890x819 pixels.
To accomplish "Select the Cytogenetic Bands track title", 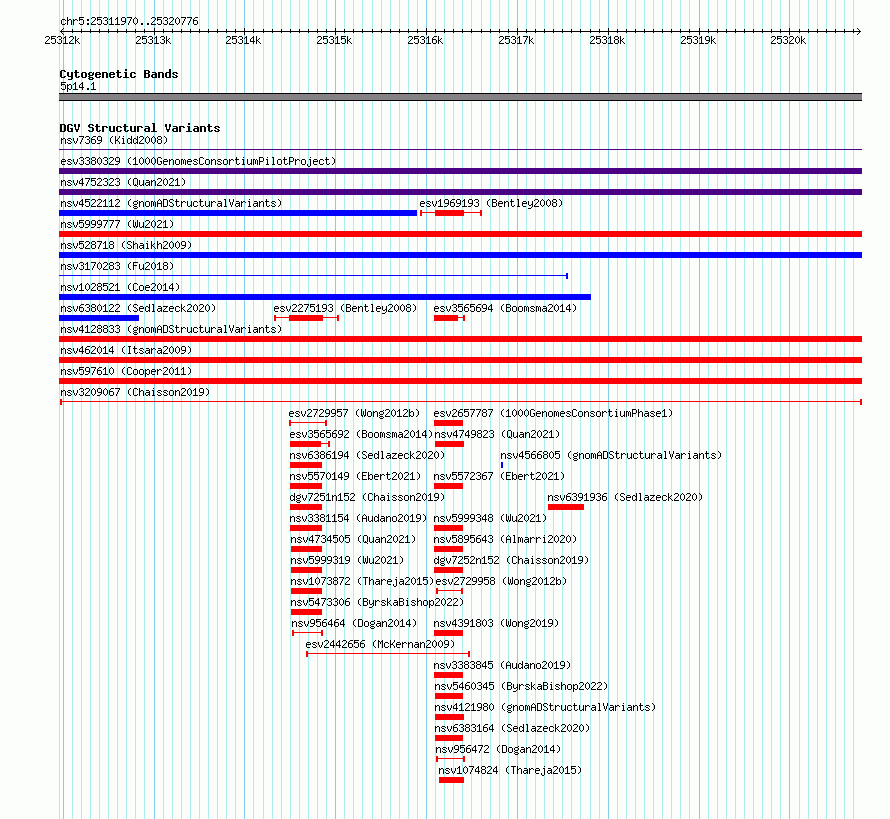I will (x=119, y=74).
